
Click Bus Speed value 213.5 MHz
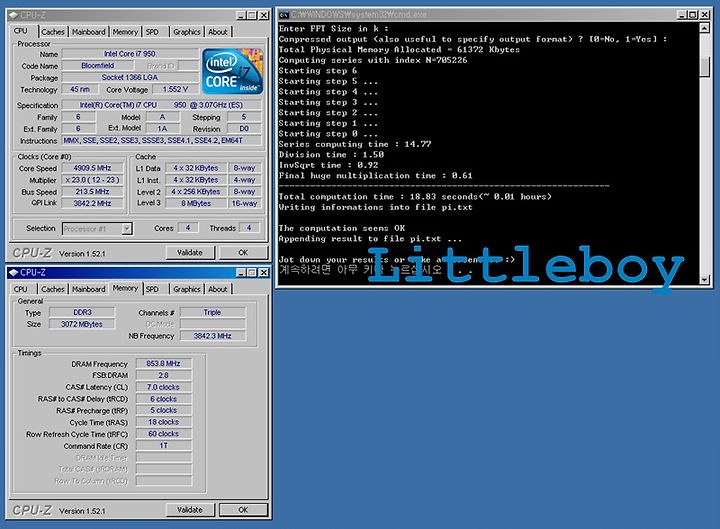[93, 191]
